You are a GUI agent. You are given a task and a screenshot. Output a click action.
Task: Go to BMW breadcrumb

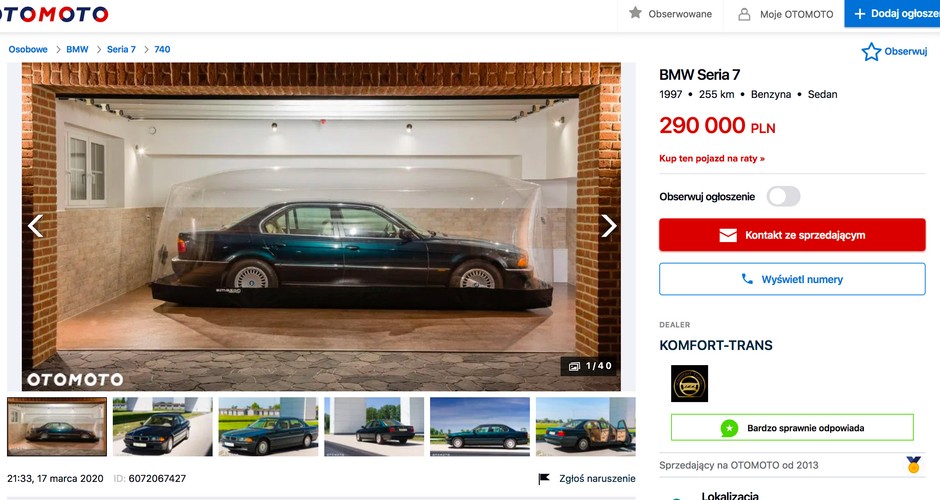[77, 50]
